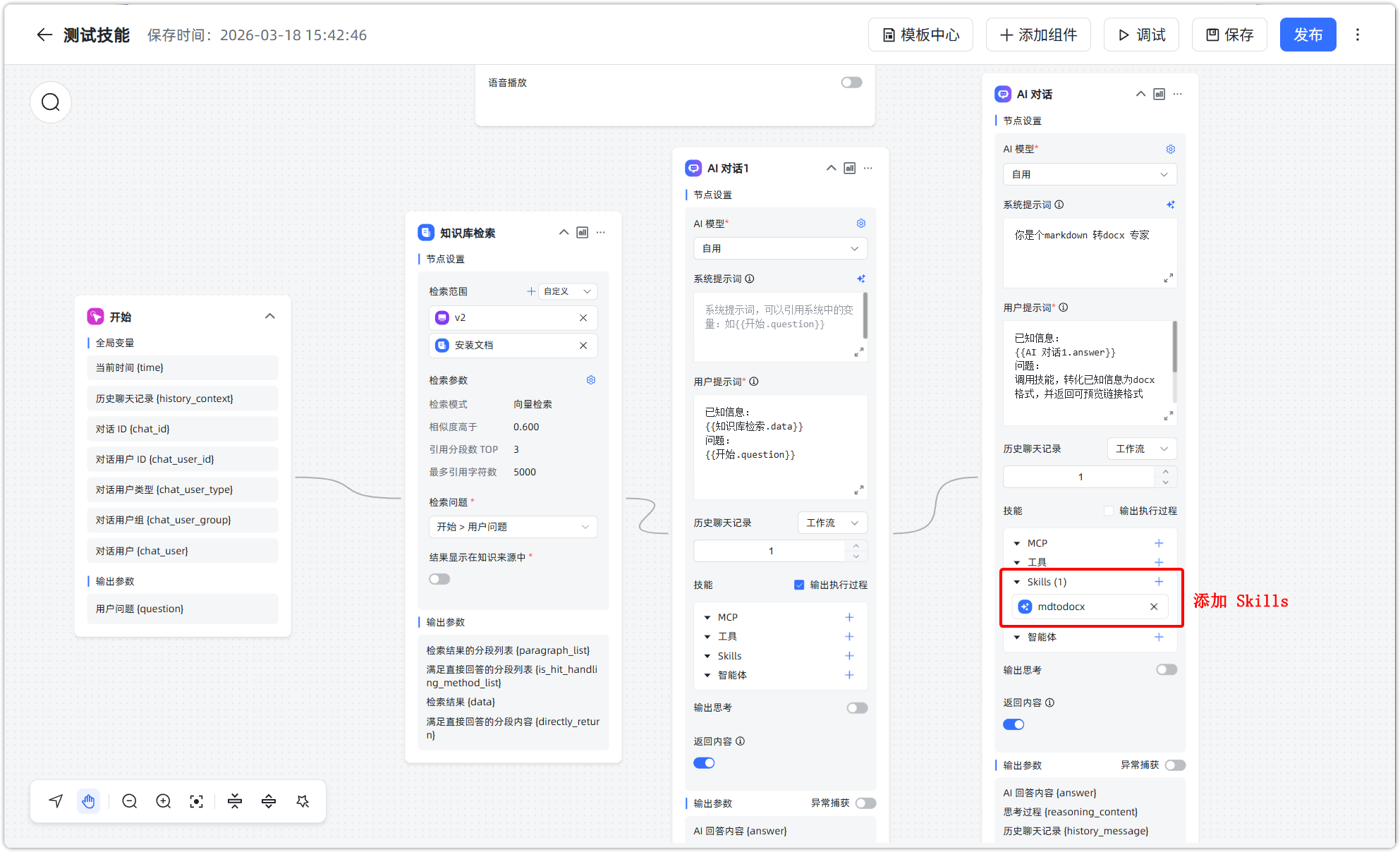
Task: Click the 调试 button
Action: (x=1141, y=35)
